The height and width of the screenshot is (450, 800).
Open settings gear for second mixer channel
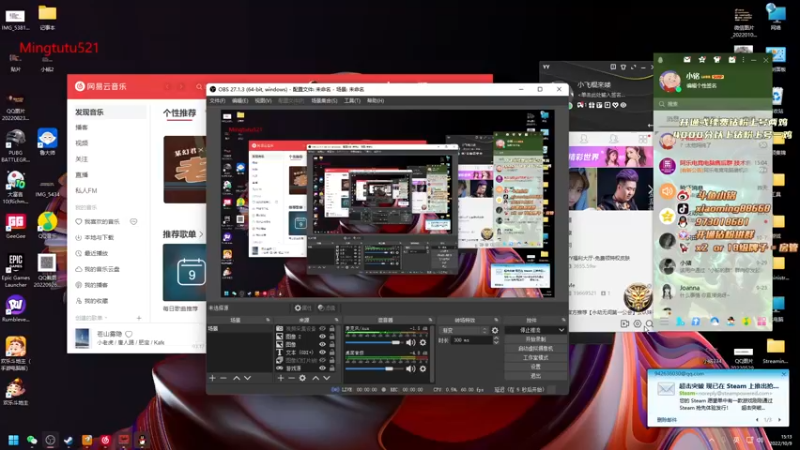[x=422, y=368]
